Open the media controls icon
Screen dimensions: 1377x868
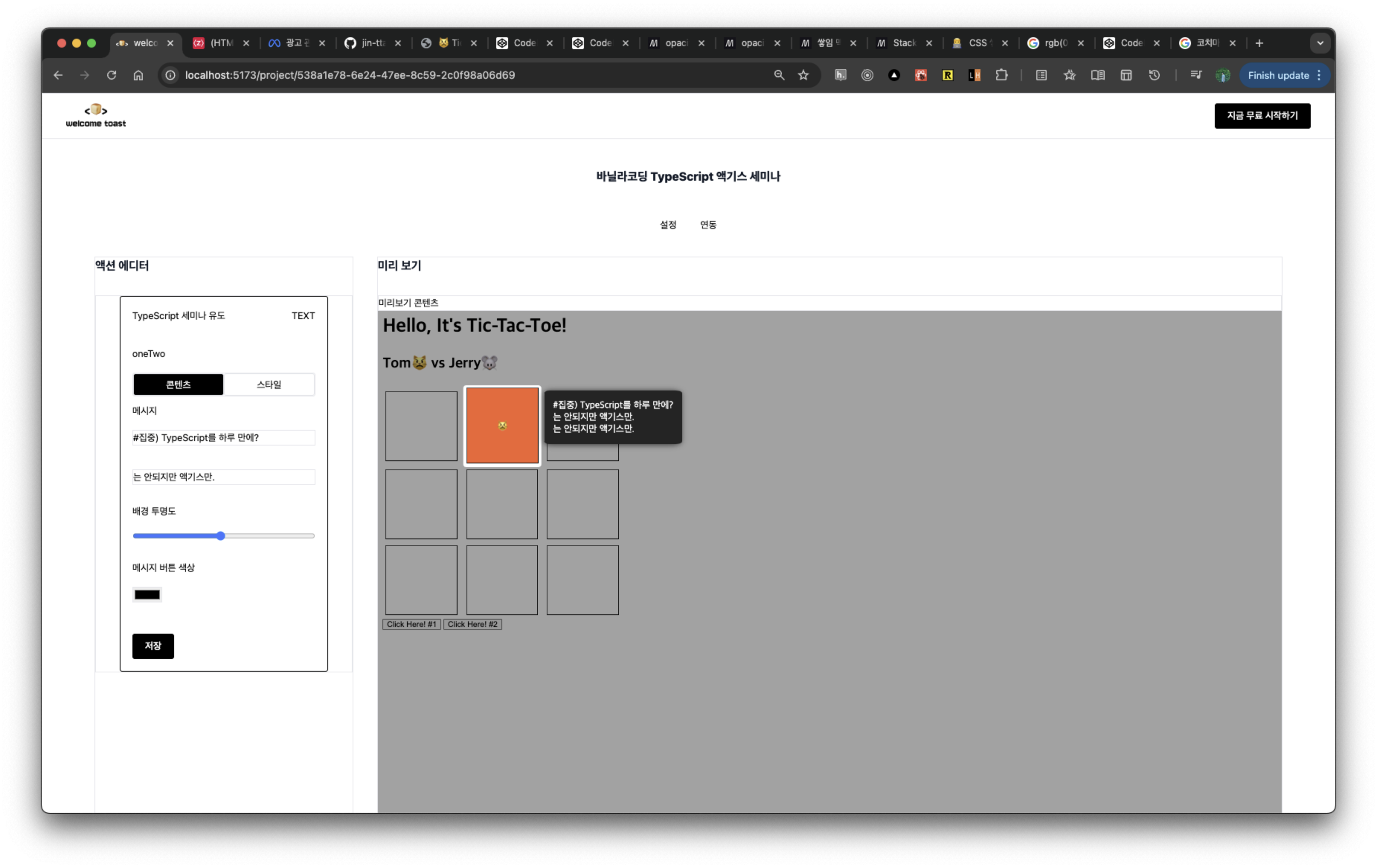(1196, 75)
